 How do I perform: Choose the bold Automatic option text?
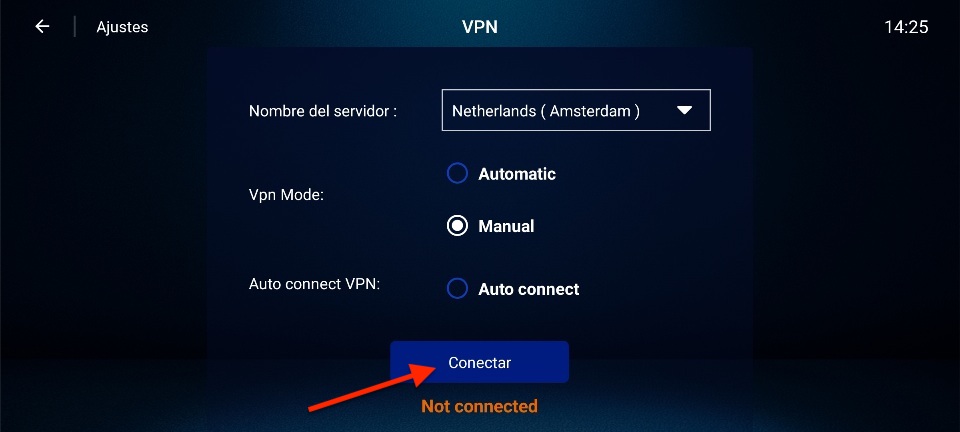click(x=517, y=174)
